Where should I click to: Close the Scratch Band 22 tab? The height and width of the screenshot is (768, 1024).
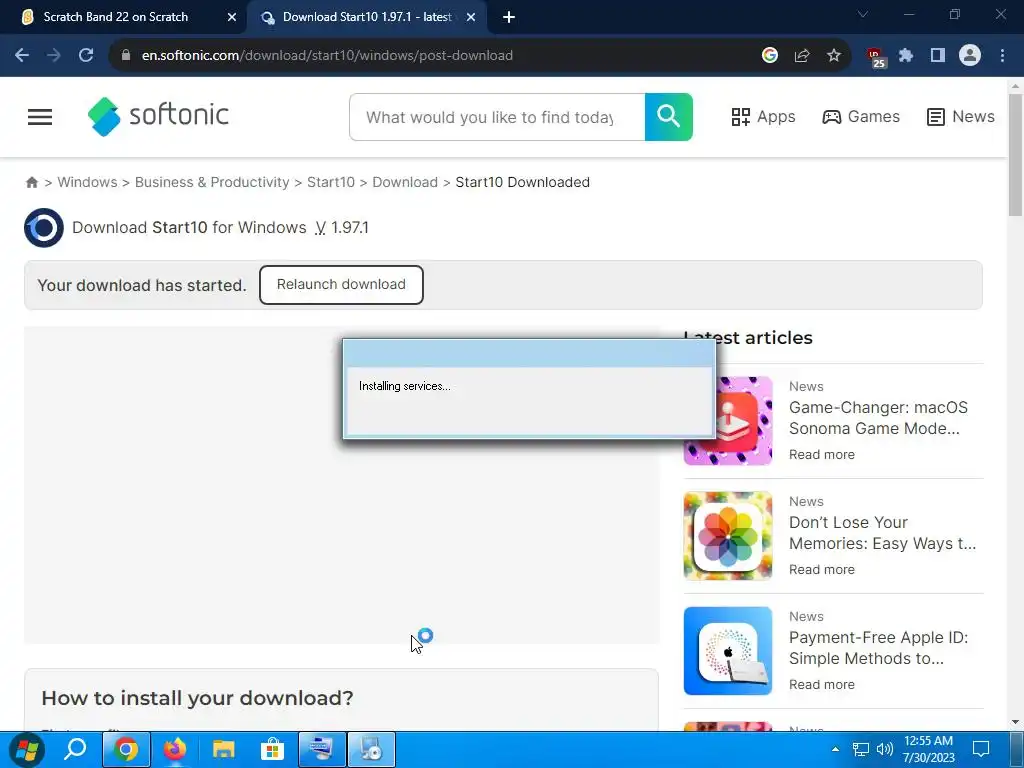[232, 18]
